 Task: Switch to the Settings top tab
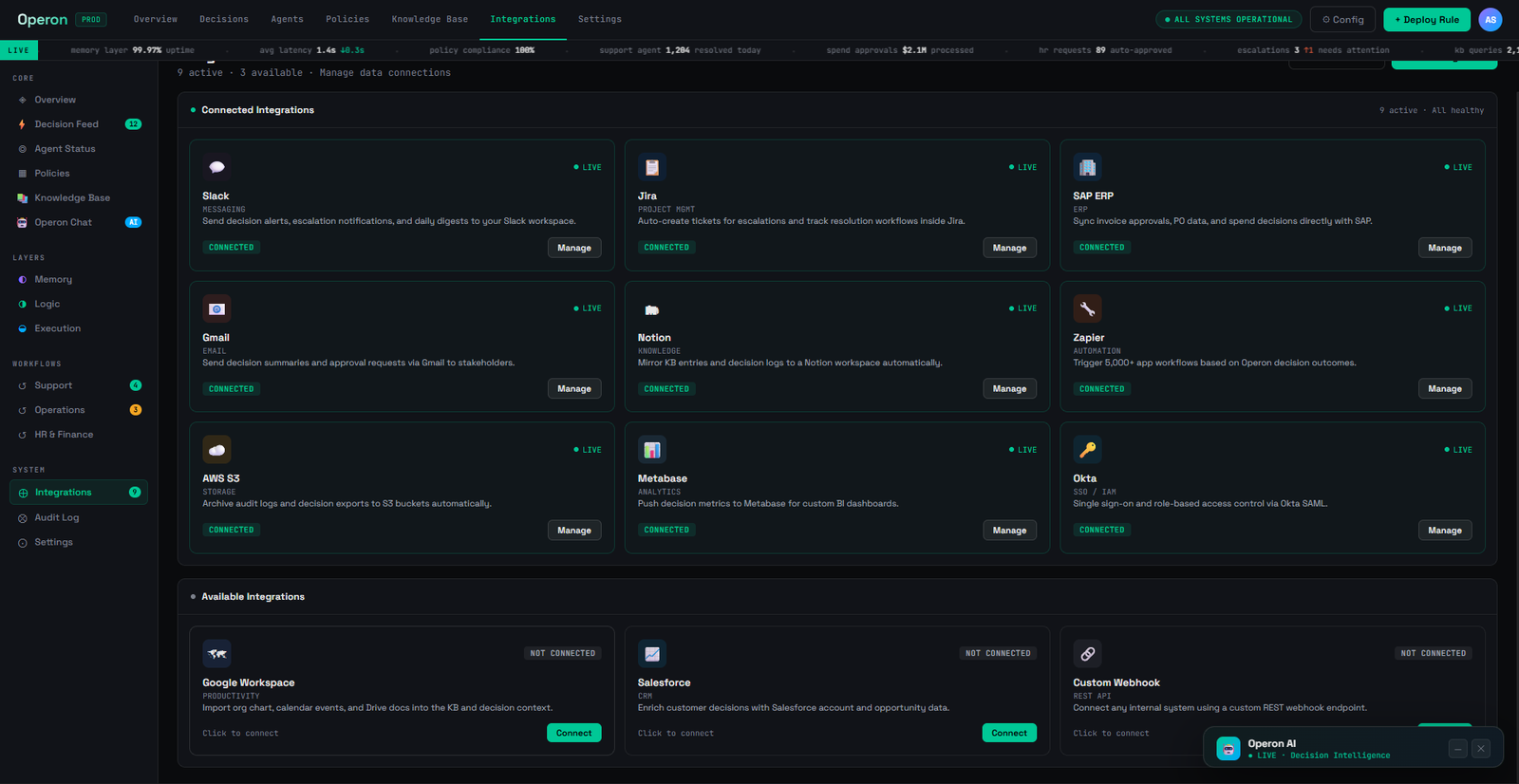click(x=600, y=19)
